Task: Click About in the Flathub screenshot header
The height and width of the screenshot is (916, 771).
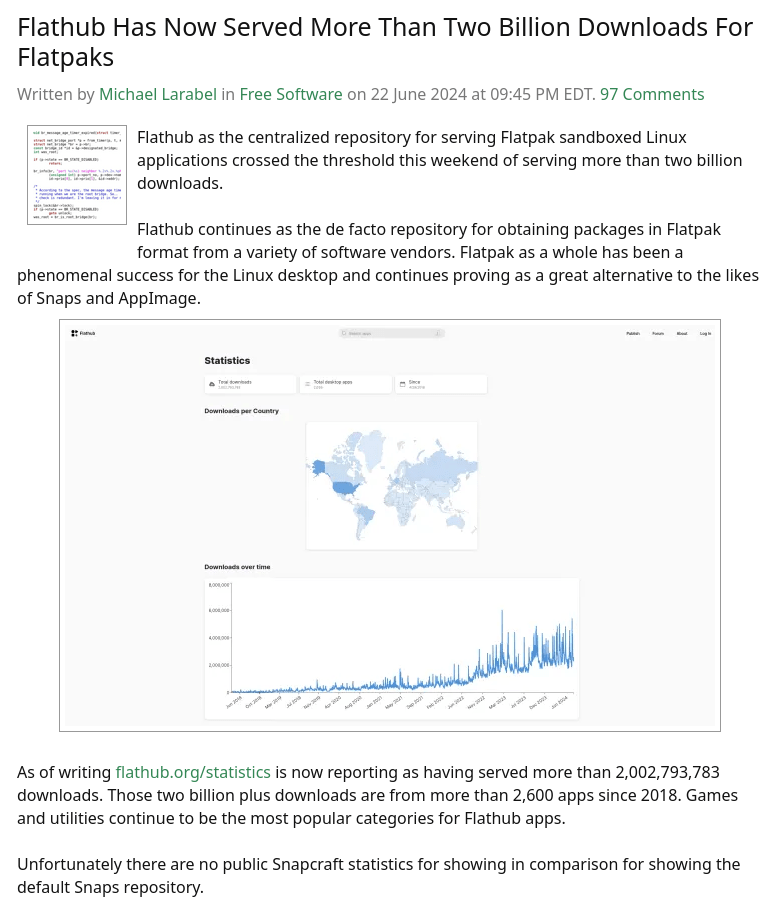Action: (x=682, y=333)
